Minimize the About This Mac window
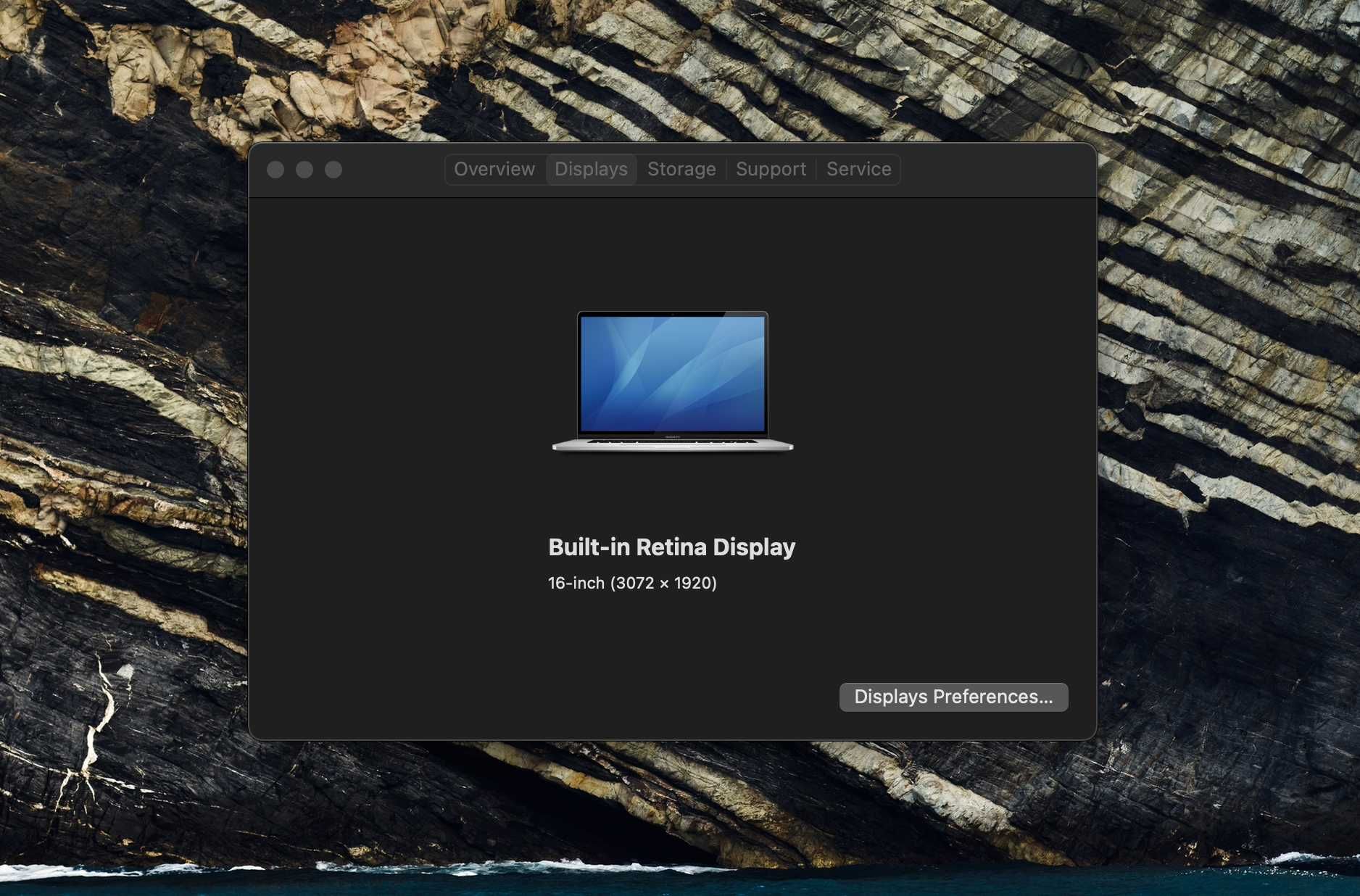 click(x=304, y=170)
